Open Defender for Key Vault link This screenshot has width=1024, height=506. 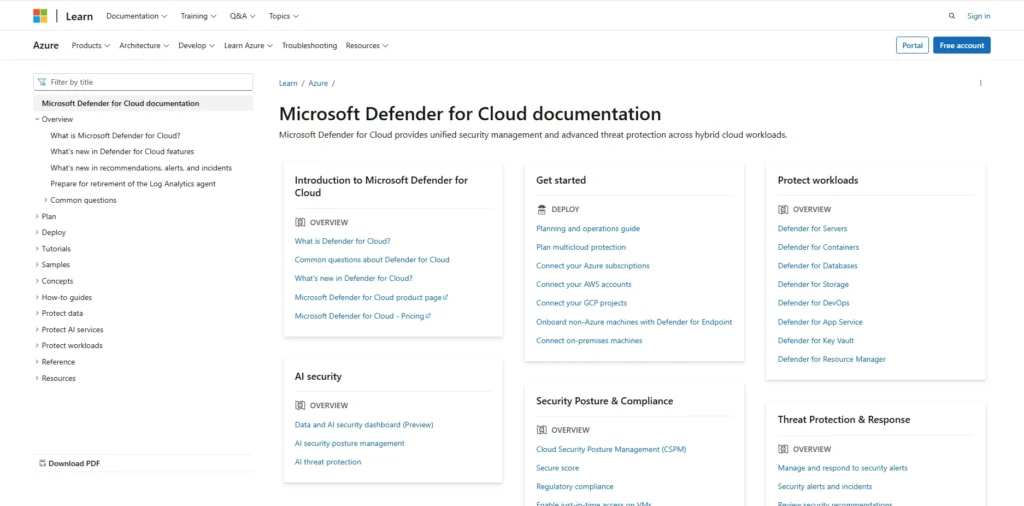816,340
